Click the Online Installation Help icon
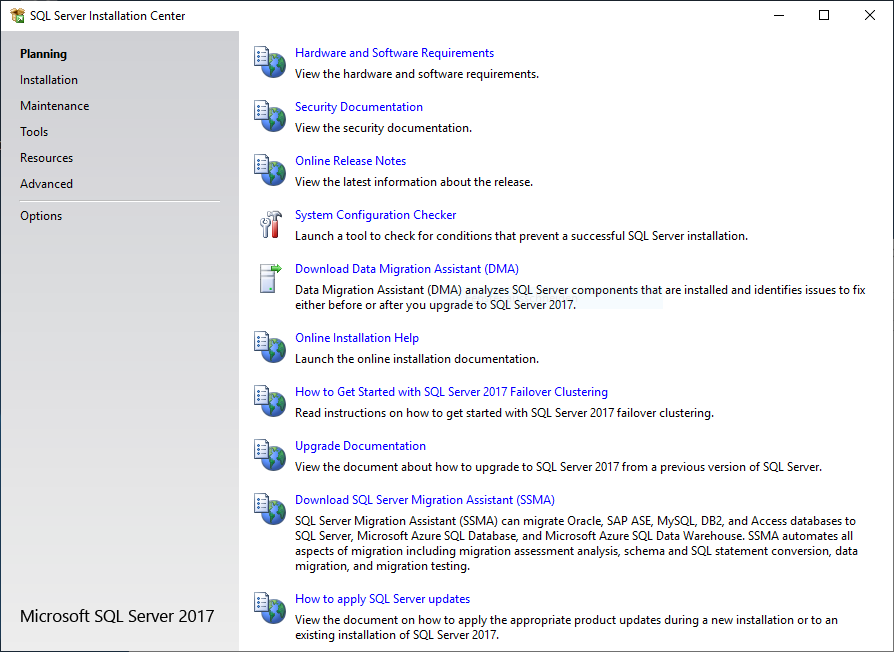The image size is (894, 652). point(270,347)
